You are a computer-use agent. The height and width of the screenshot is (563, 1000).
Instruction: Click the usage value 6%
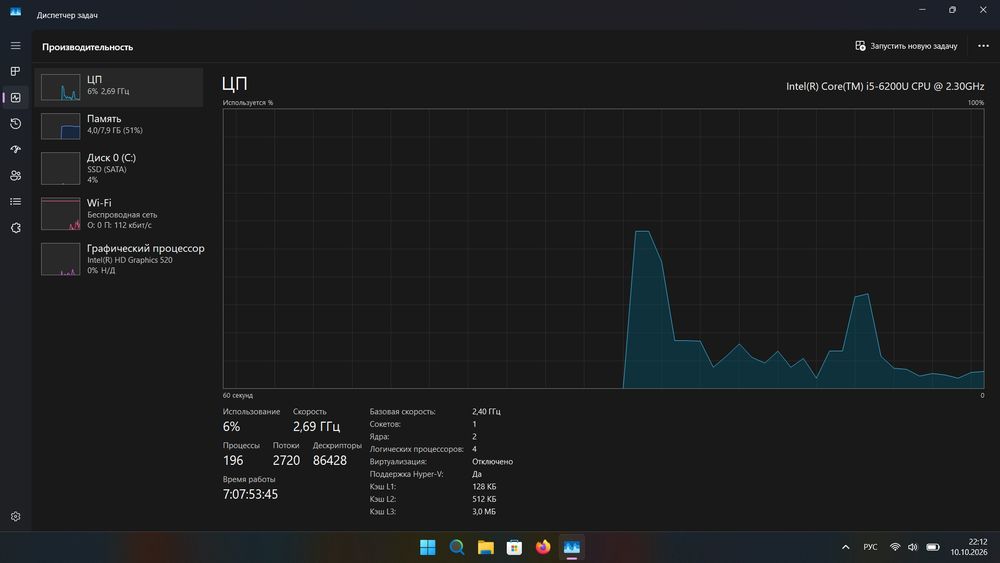point(232,427)
